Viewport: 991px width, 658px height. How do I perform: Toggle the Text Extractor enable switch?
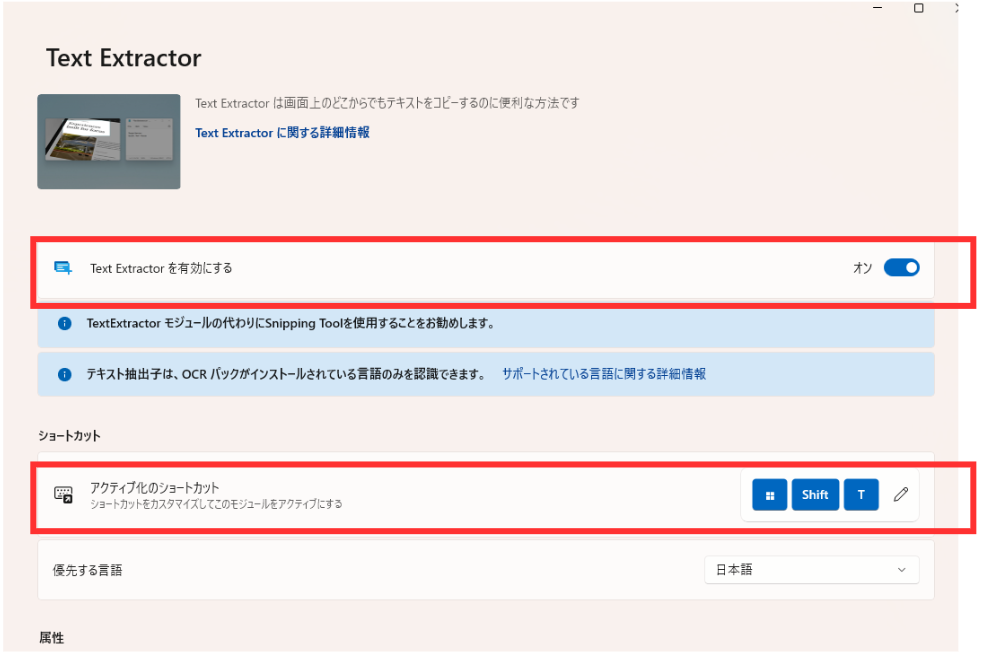tap(901, 267)
